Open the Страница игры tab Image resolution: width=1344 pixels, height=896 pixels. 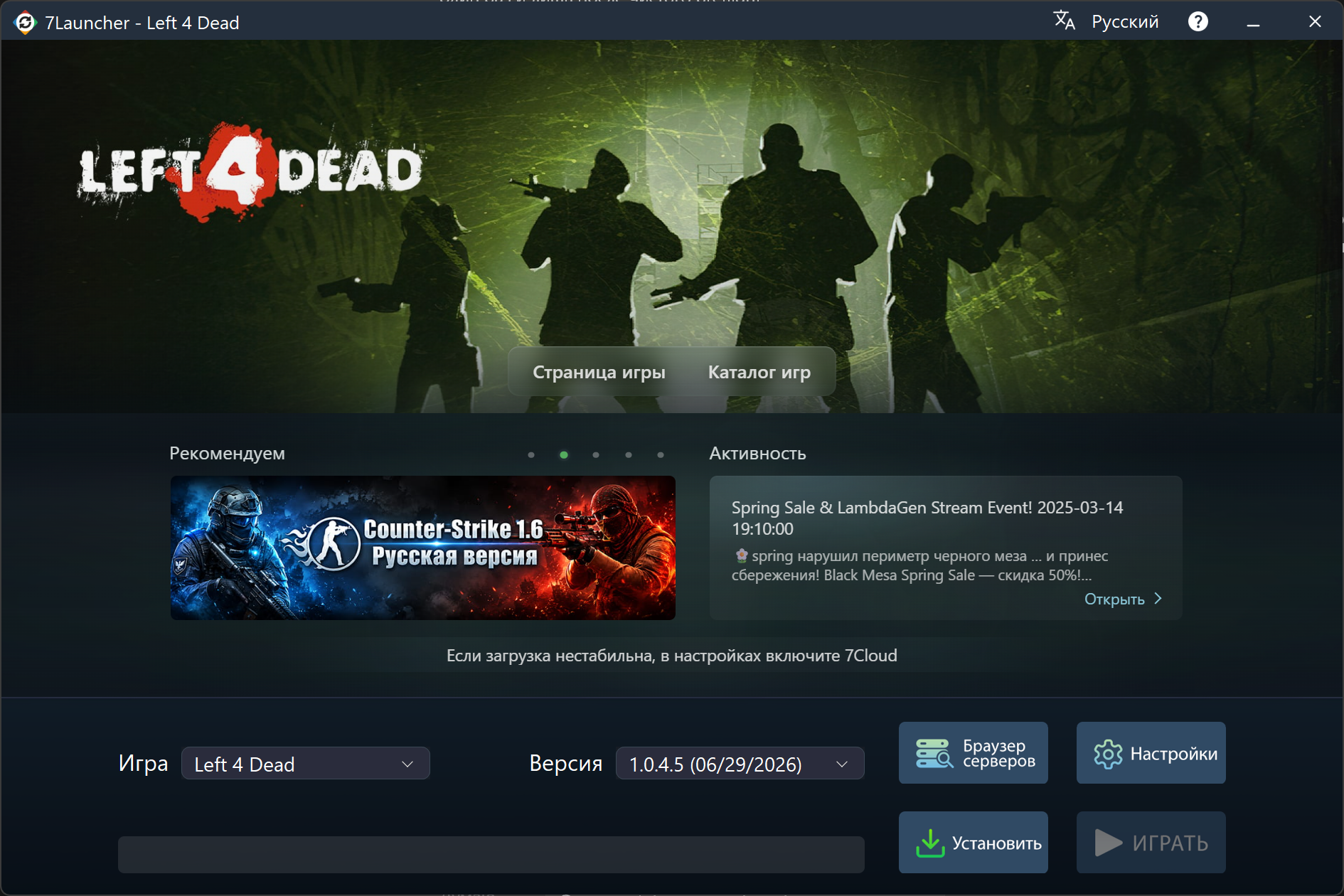(599, 372)
